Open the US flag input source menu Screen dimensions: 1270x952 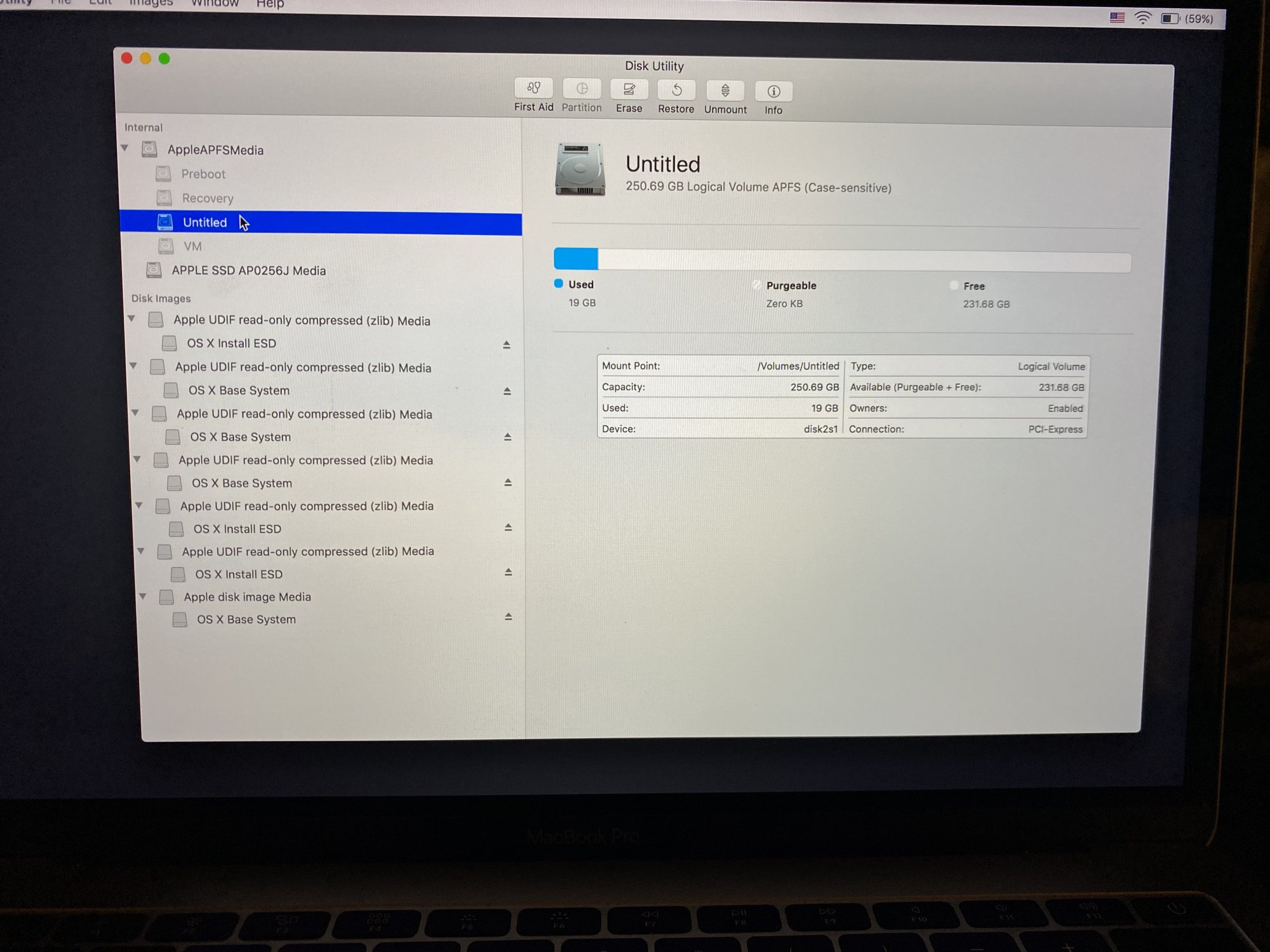click(x=1118, y=18)
